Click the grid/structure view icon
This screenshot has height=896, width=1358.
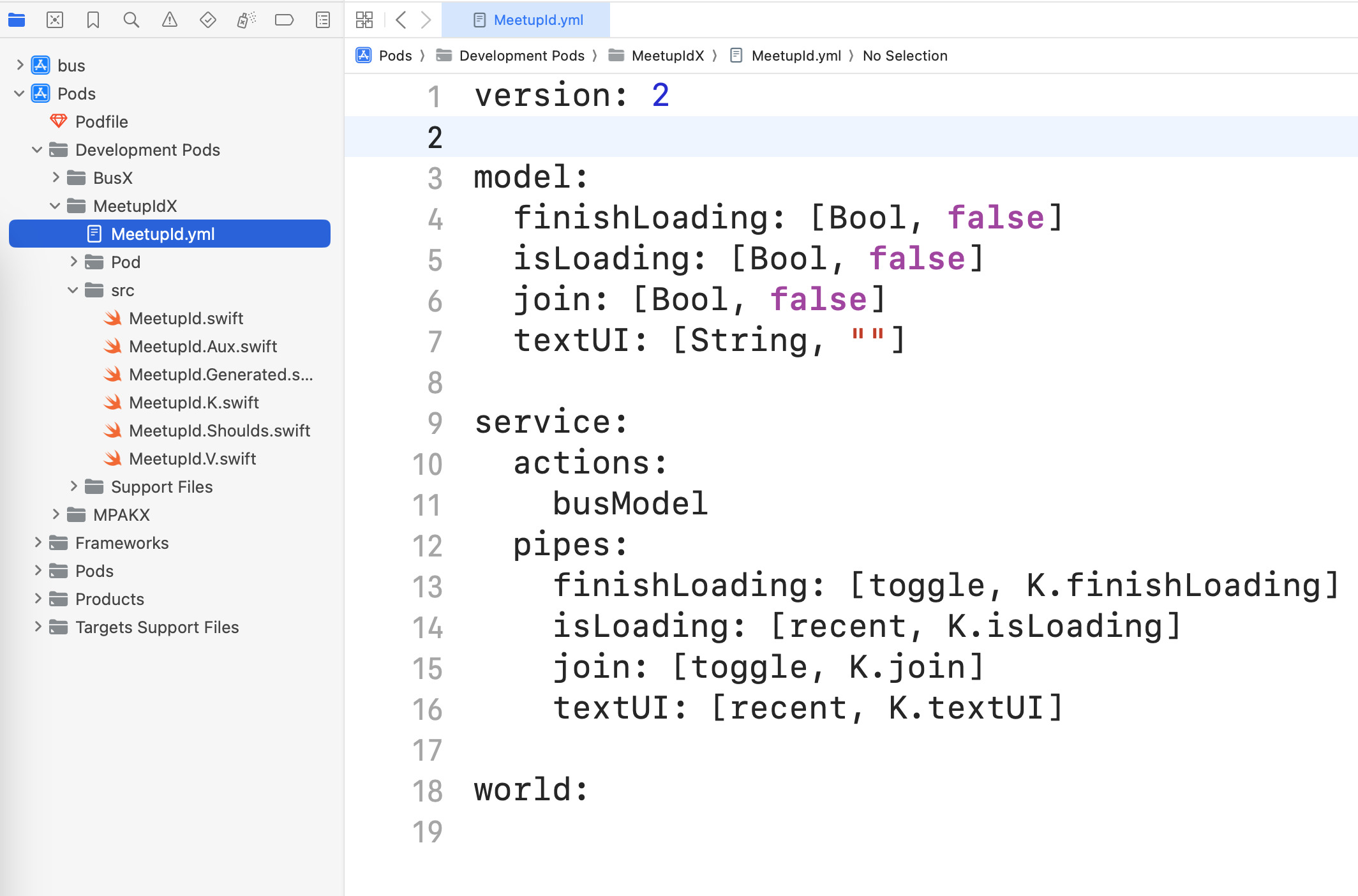(365, 19)
